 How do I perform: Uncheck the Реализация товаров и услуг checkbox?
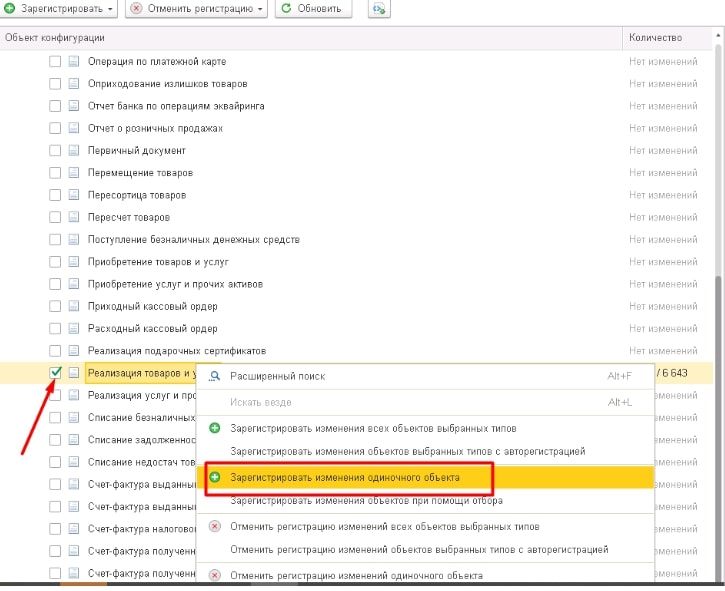coord(55,373)
